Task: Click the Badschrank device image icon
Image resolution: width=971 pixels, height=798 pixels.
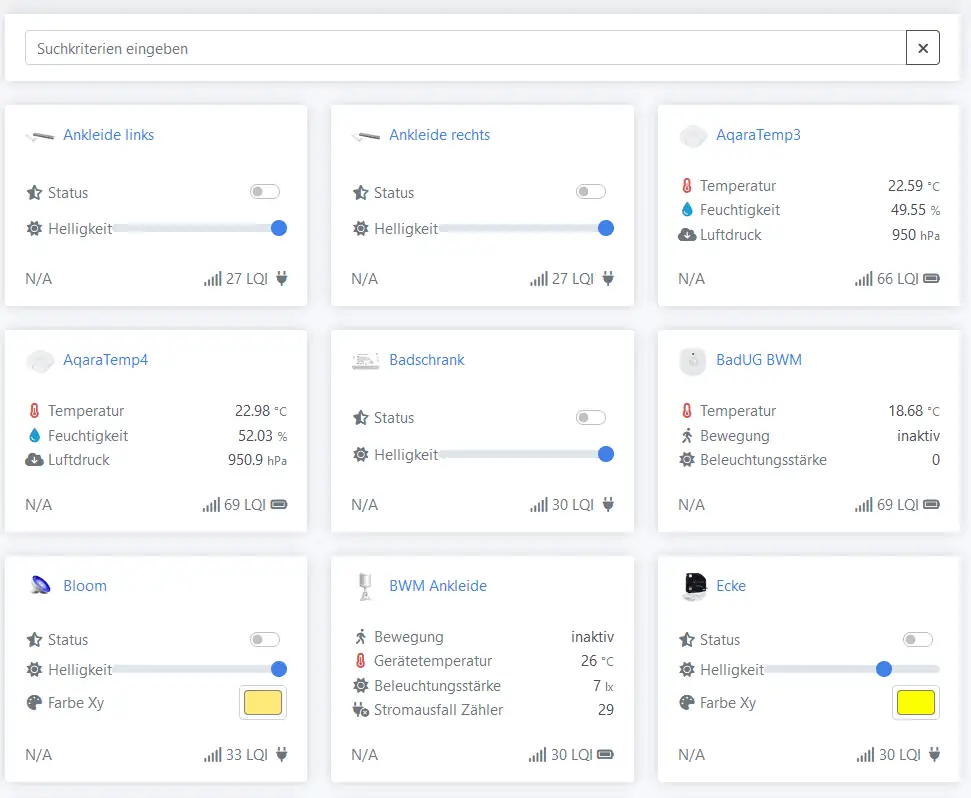Action: [366, 361]
